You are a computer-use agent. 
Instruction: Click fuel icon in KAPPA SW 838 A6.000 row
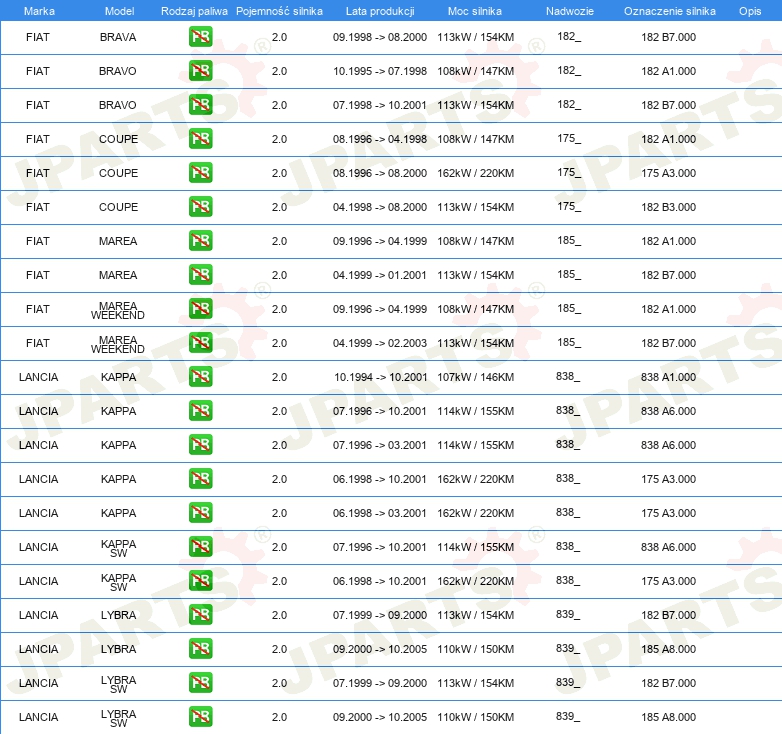[x=200, y=547]
